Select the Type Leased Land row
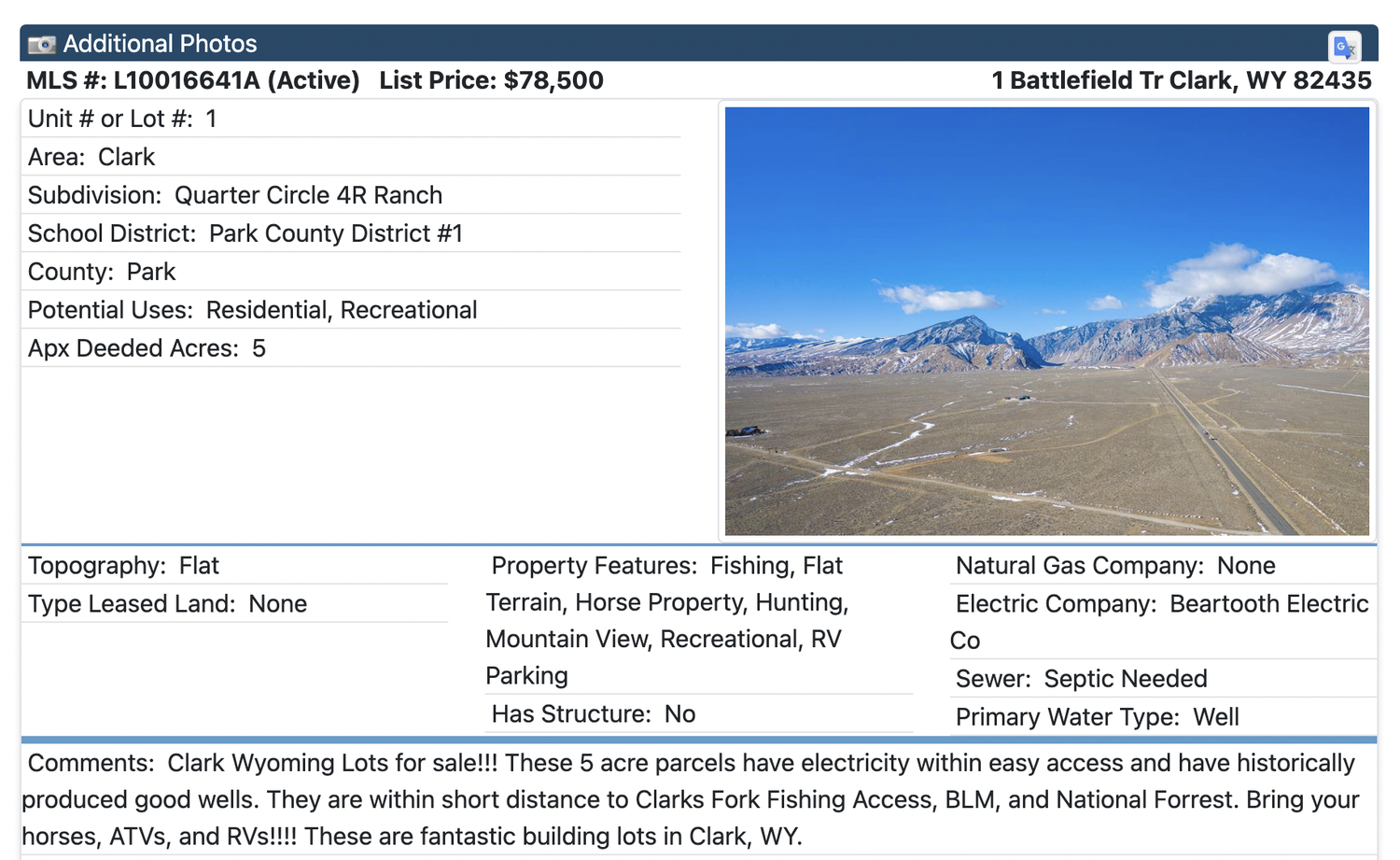Screen dimensions: 1400x860 [x=234, y=604]
